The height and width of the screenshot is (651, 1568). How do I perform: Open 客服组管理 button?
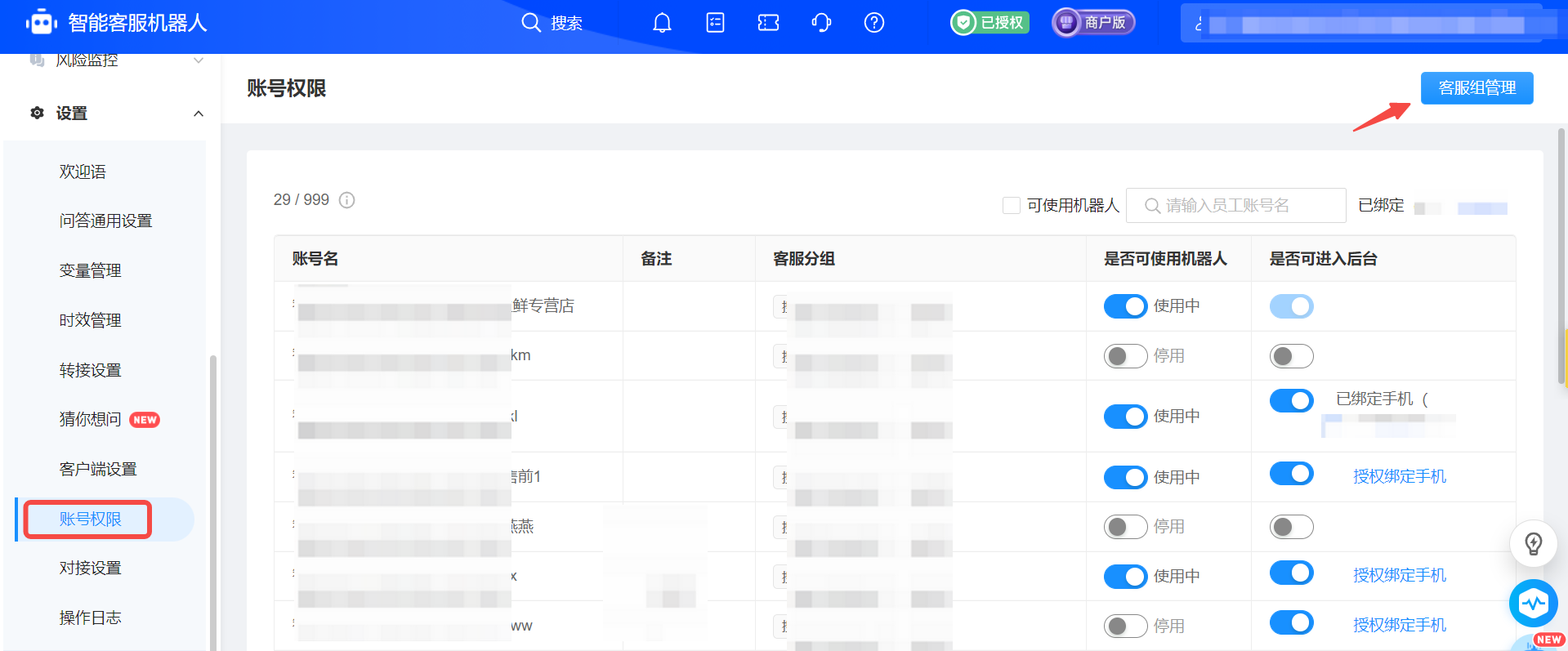(x=1476, y=88)
